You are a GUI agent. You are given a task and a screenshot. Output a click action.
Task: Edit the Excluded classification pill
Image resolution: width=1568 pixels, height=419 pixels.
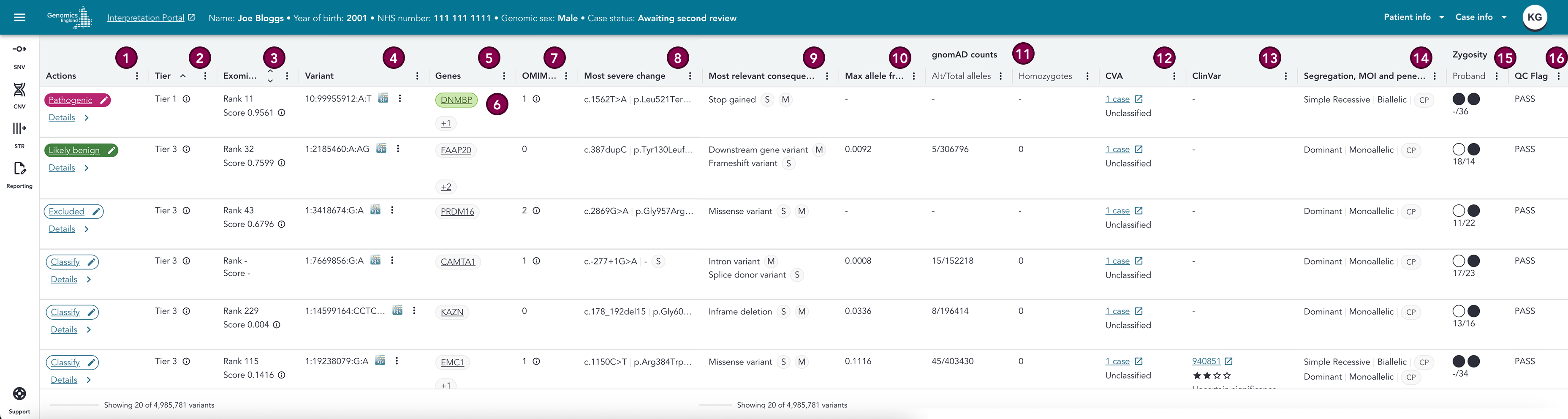click(x=73, y=211)
